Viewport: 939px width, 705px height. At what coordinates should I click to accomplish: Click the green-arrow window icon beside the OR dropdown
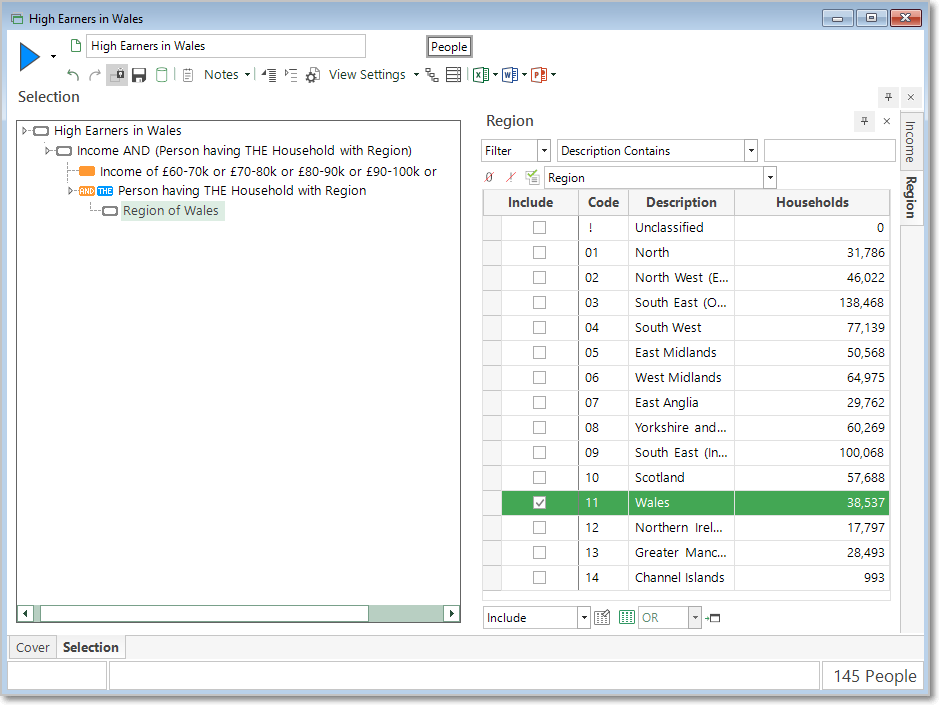click(713, 618)
